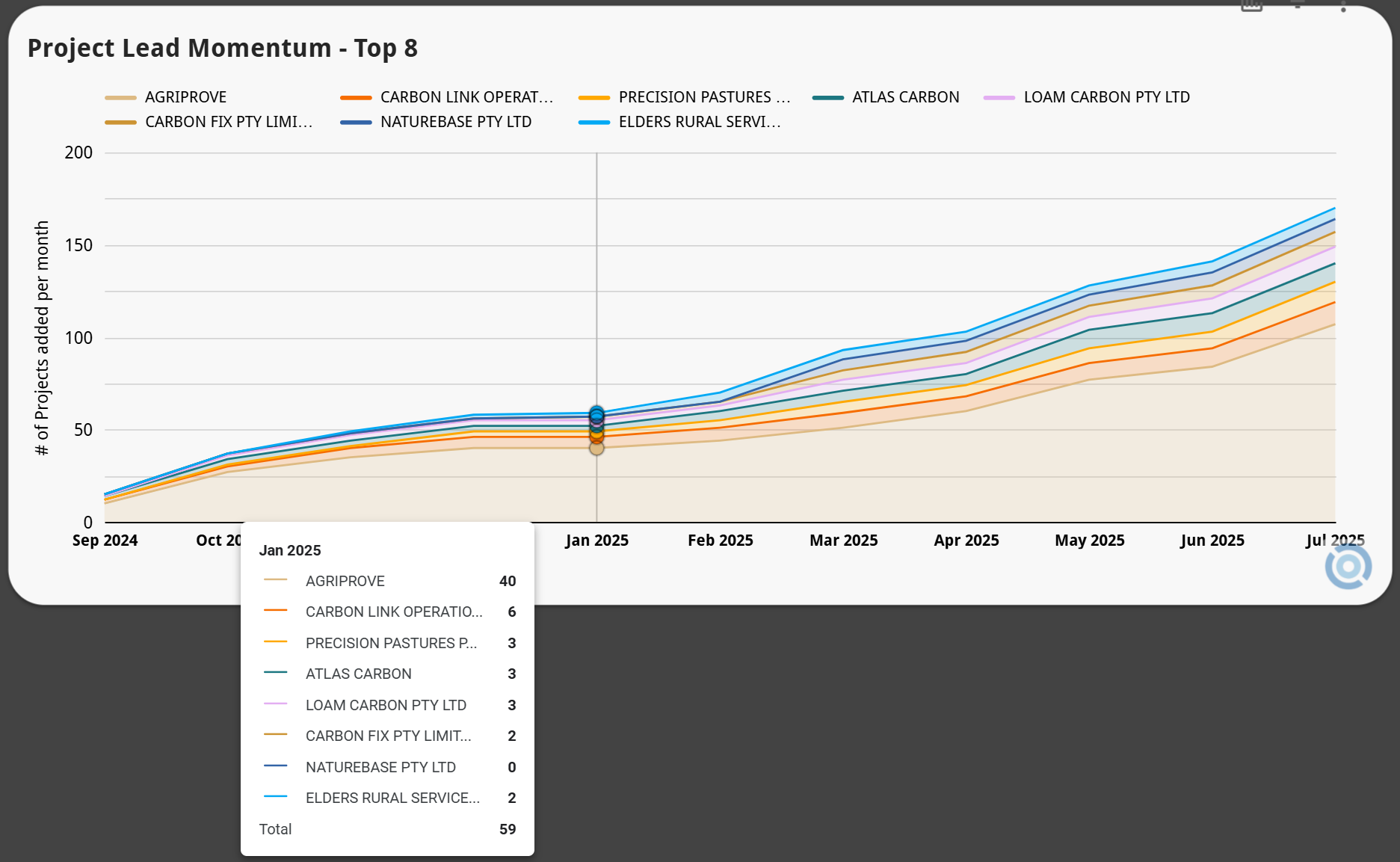
Task: Click the 'Mar 2025' x-axis label
Action: (x=844, y=541)
